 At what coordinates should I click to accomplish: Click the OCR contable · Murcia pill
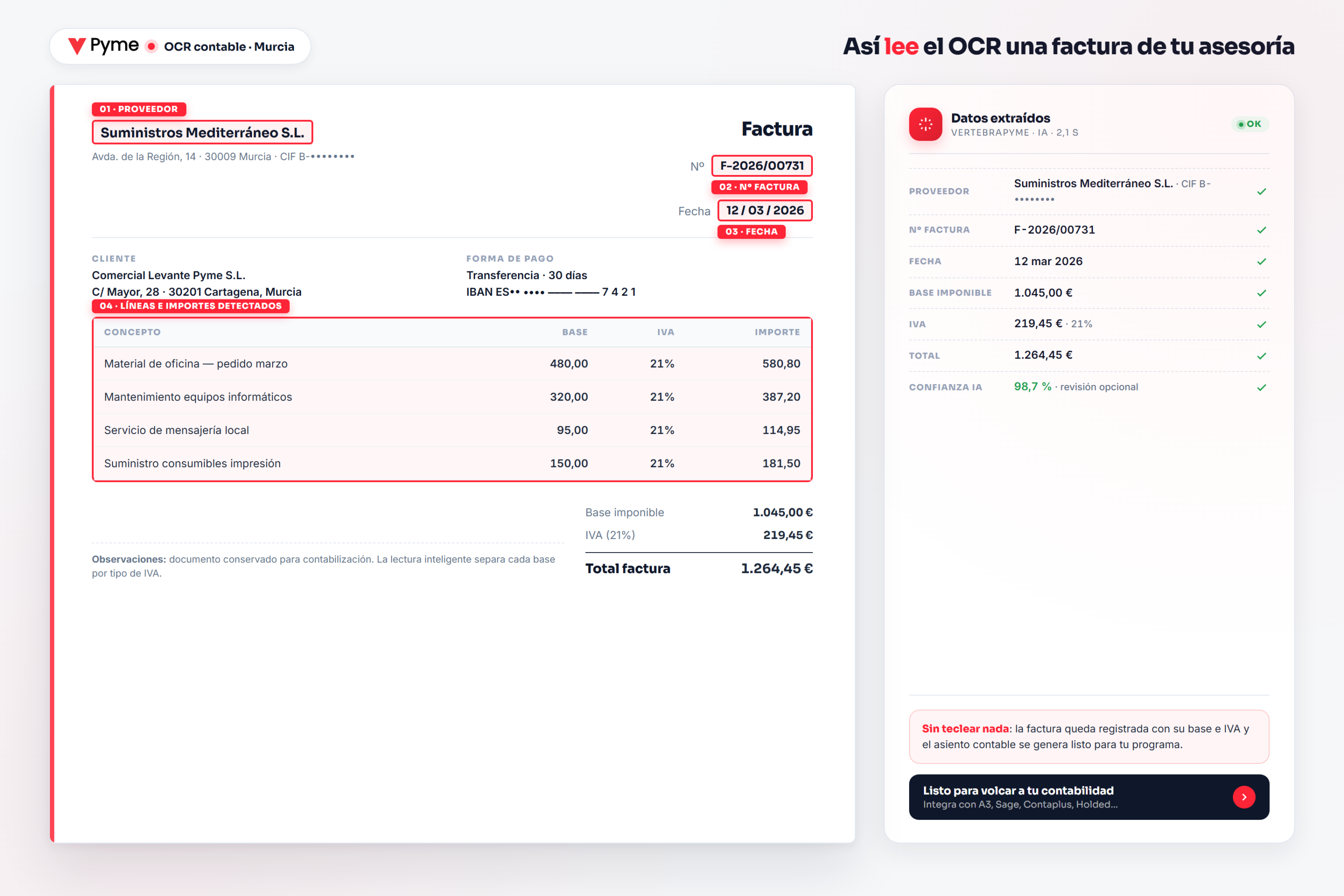coord(180,46)
